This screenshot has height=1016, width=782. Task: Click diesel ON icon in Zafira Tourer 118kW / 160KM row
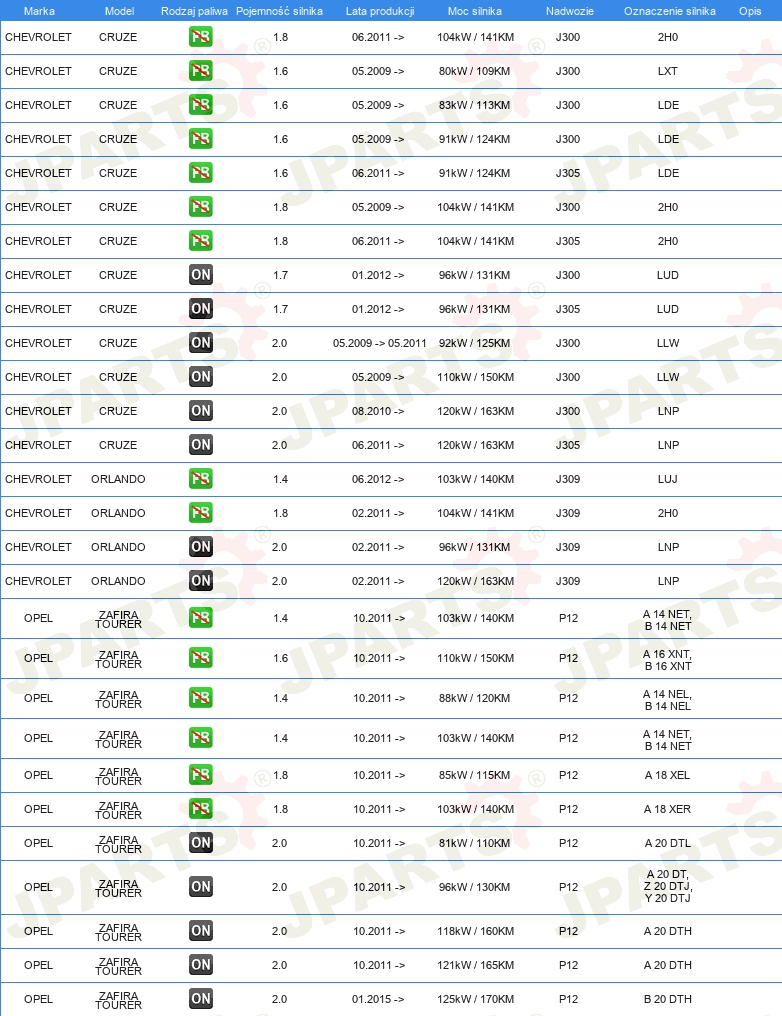coord(201,931)
